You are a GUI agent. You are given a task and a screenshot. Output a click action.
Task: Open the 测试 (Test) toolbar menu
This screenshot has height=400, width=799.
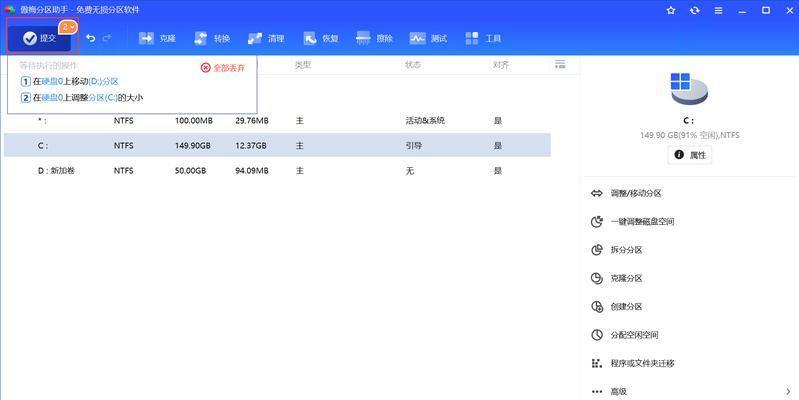(x=429, y=38)
